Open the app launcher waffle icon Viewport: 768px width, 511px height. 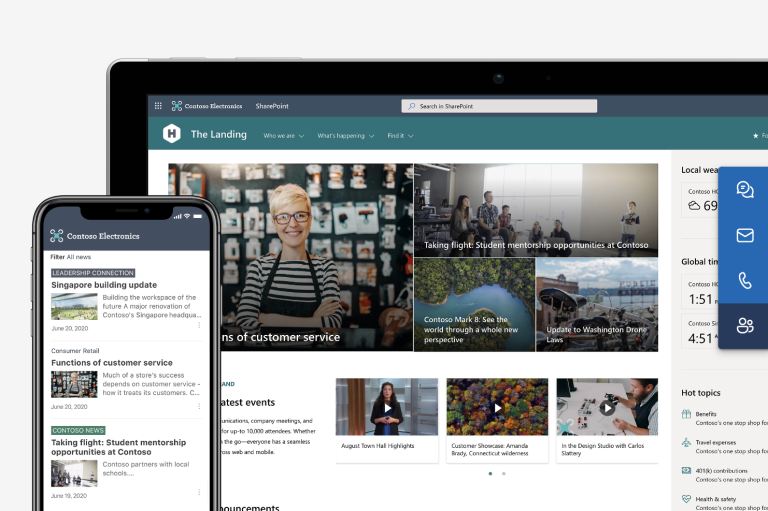point(158,106)
